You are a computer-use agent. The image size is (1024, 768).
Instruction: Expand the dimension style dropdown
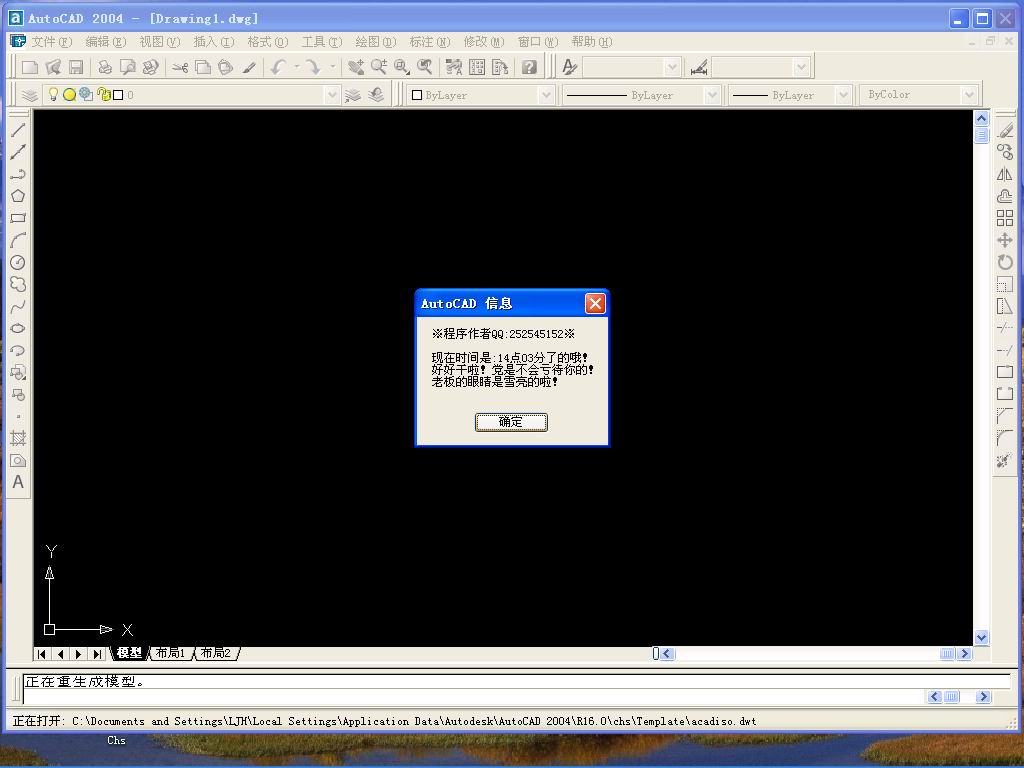point(801,67)
